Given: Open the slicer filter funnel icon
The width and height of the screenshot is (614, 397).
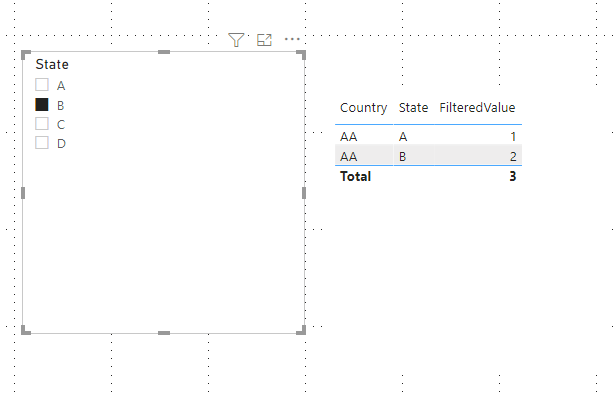Looking at the screenshot, I should (236, 40).
